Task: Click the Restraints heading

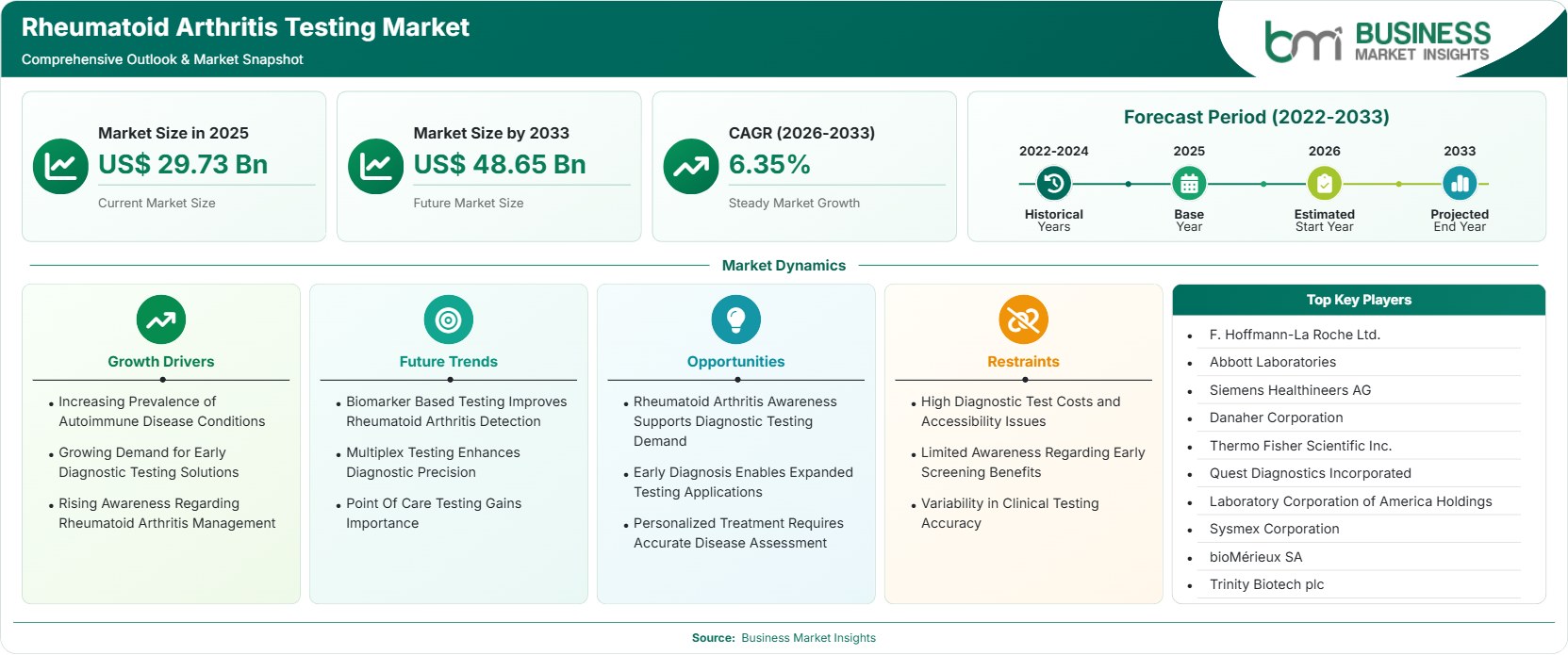Action: click(1024, 362)
